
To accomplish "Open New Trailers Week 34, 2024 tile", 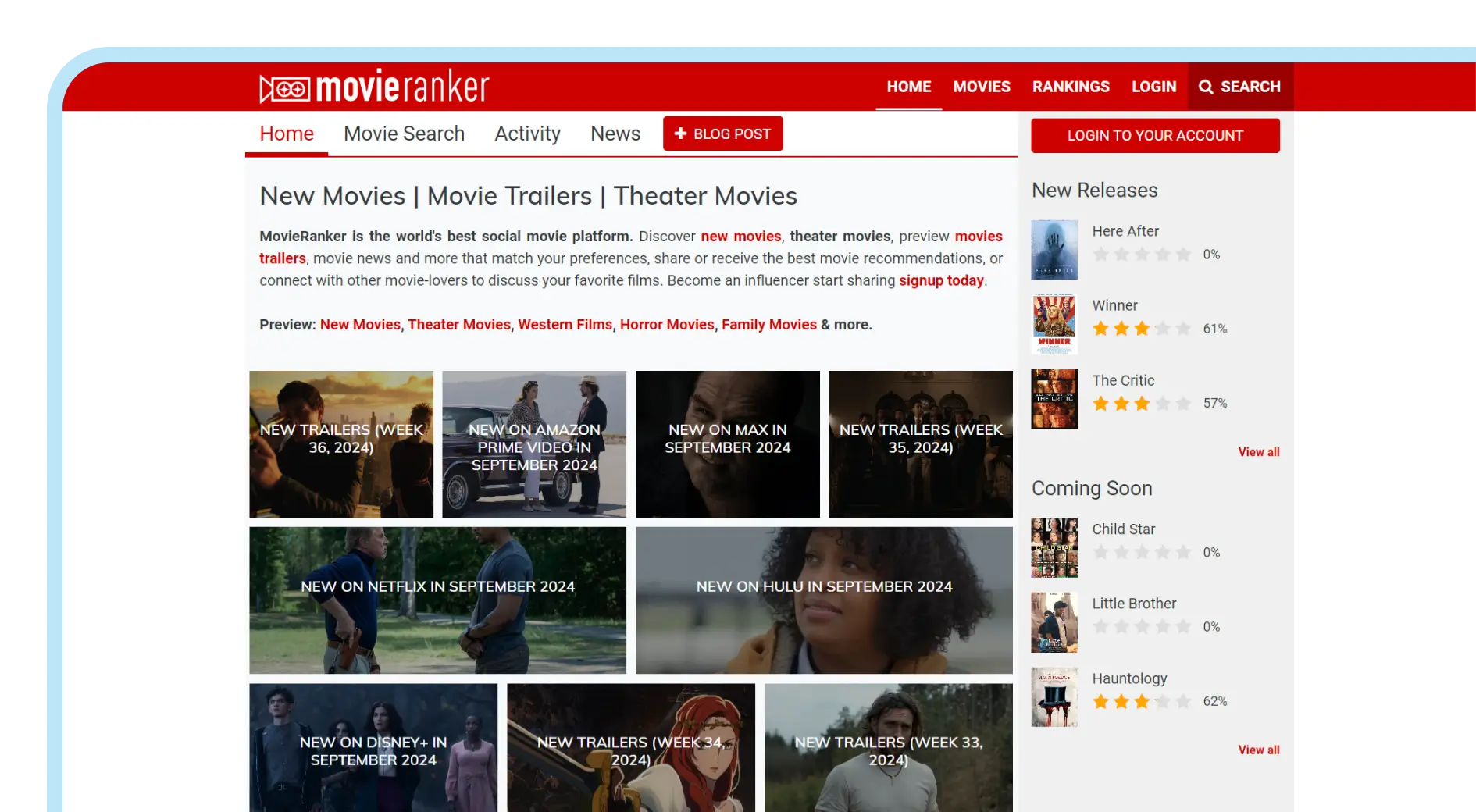I will click(631, 748).
